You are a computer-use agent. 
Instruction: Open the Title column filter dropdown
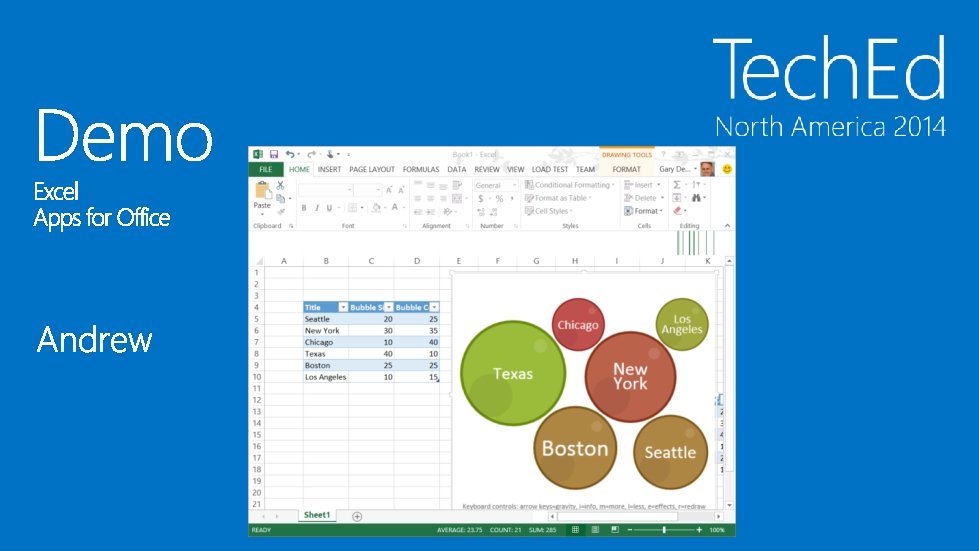(x=343, y=307)
